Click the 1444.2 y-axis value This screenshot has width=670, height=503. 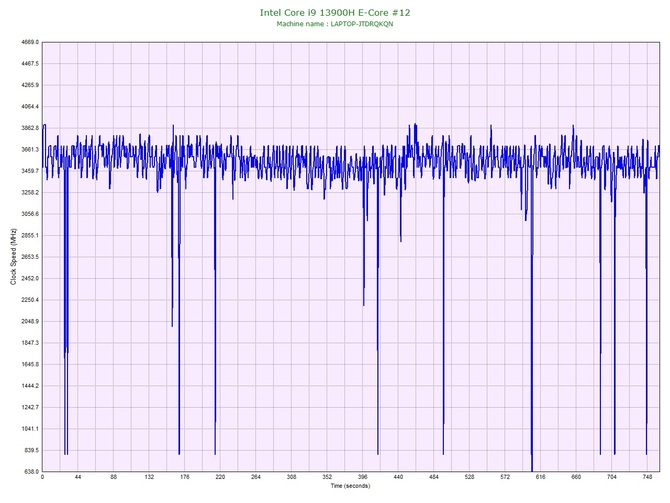pyautogui.click(x=30, y=385)
